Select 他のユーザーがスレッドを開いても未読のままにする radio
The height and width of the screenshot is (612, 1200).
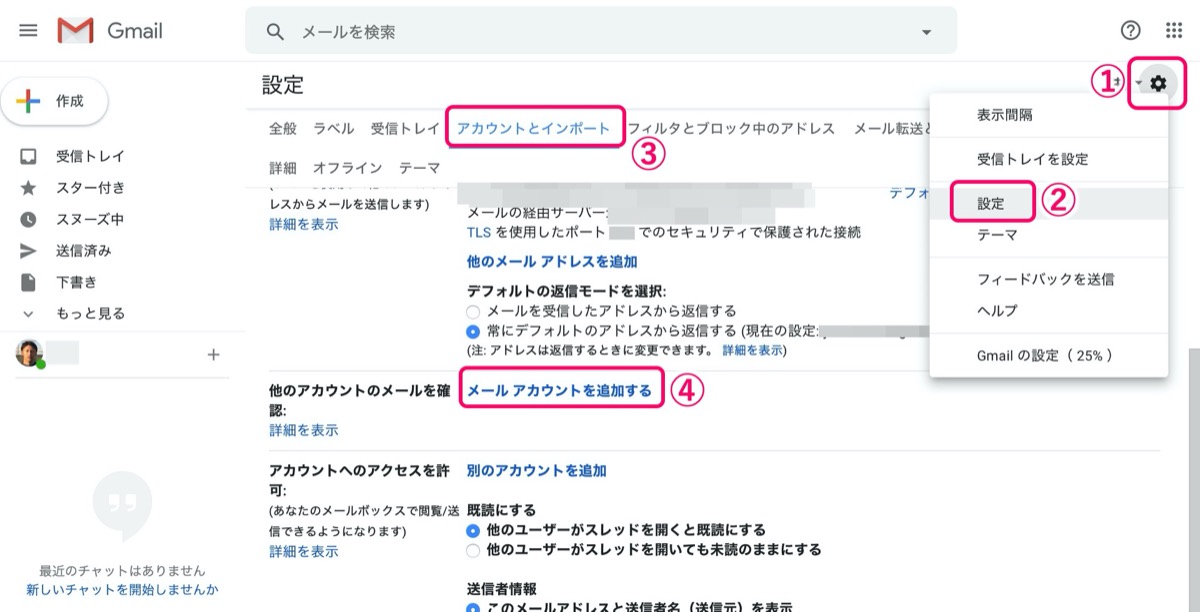pos(473,549)
